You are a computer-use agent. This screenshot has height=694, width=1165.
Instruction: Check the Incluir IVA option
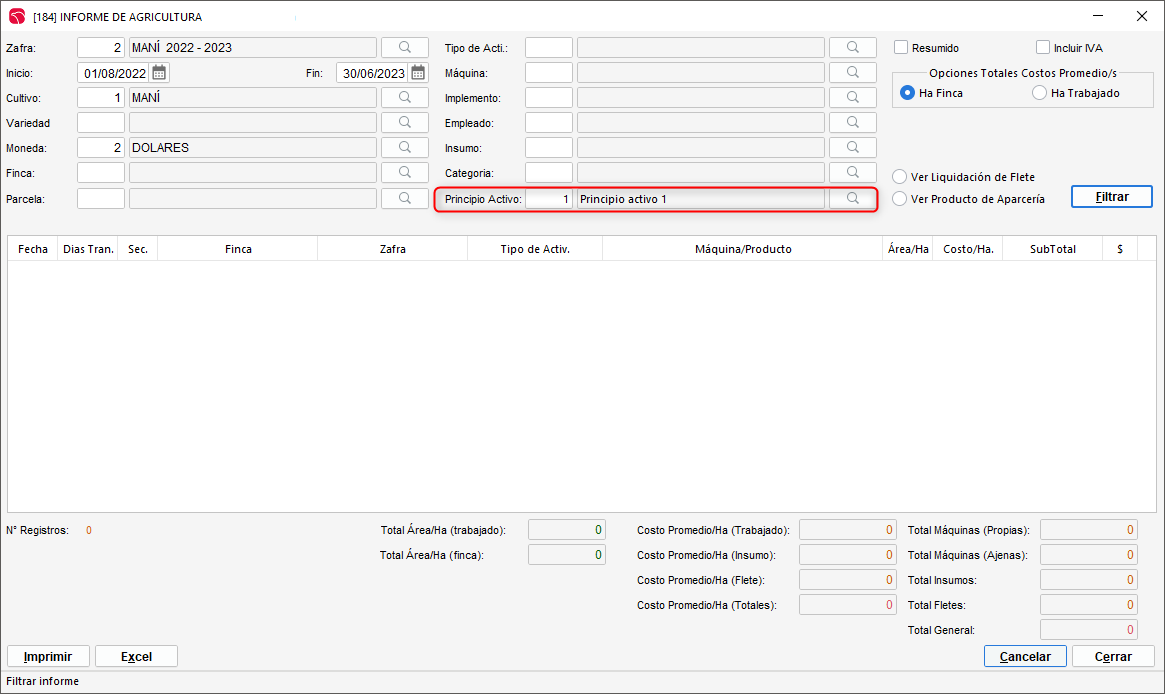[x=1043, y=47]
